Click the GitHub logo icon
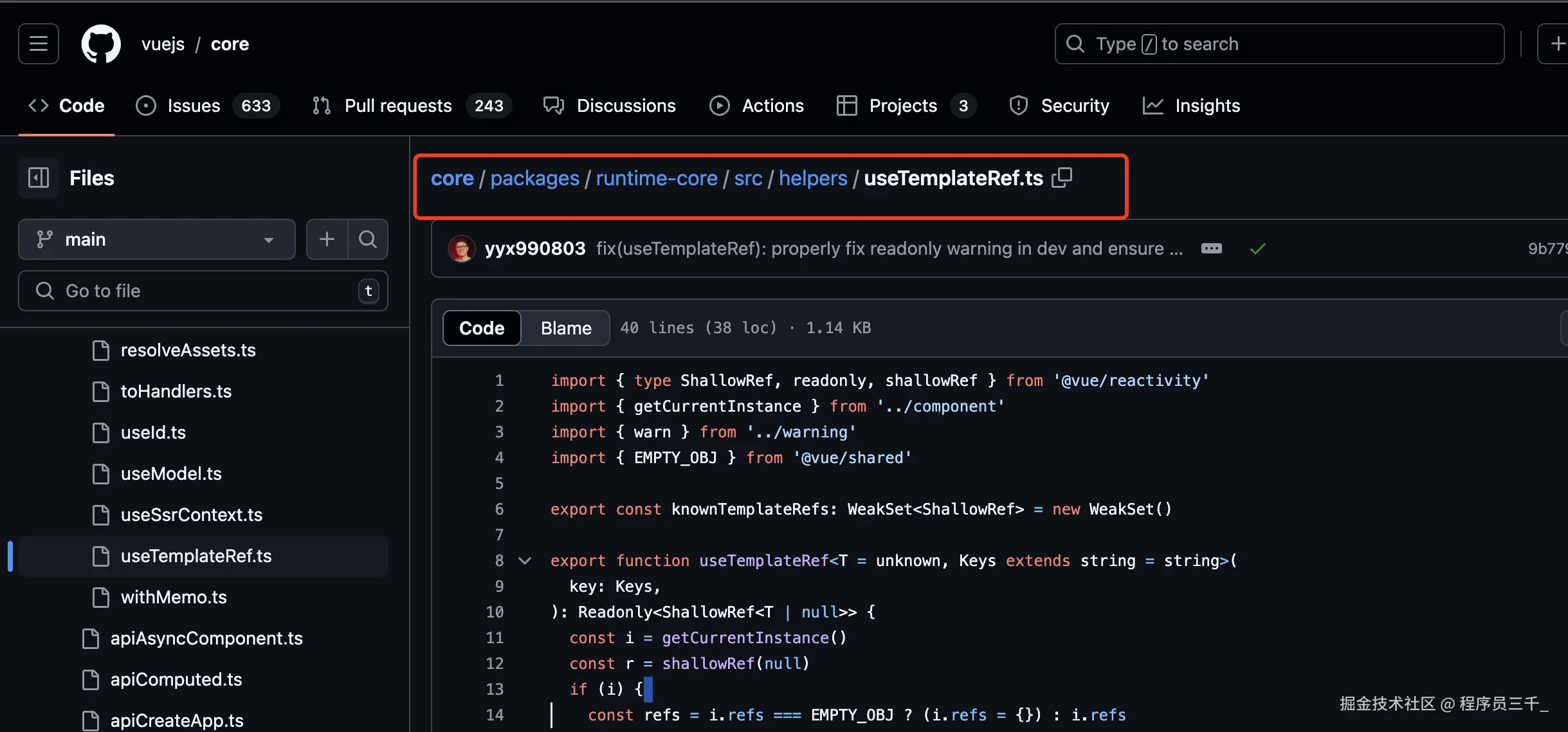 [x=101, y=44]
